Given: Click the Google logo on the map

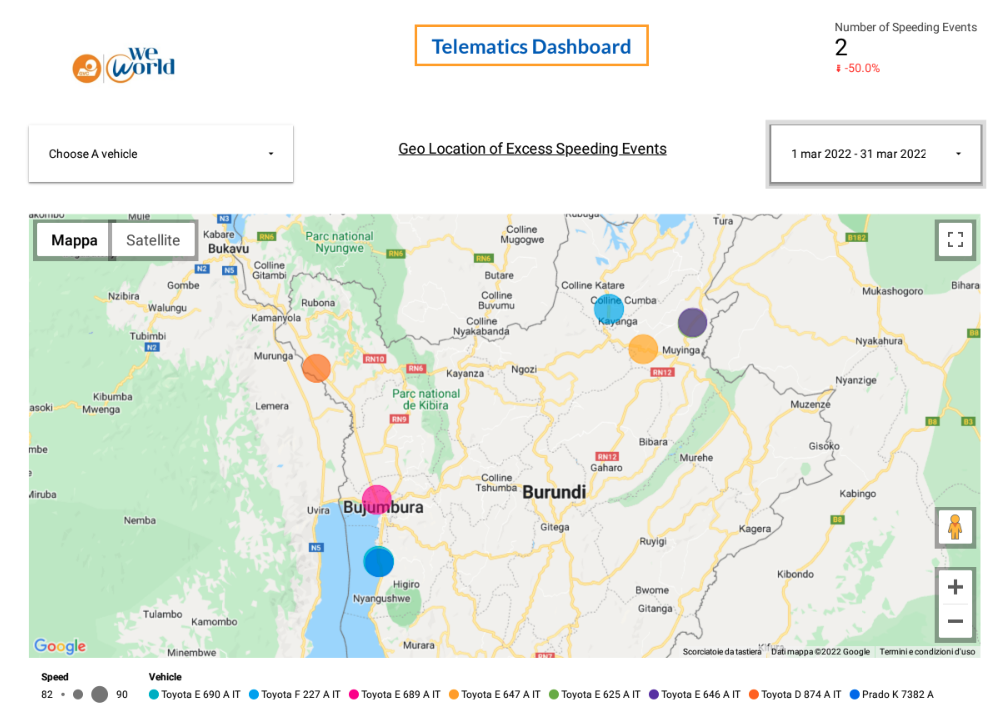Looking at the screenshot, I should click(58, 646).
